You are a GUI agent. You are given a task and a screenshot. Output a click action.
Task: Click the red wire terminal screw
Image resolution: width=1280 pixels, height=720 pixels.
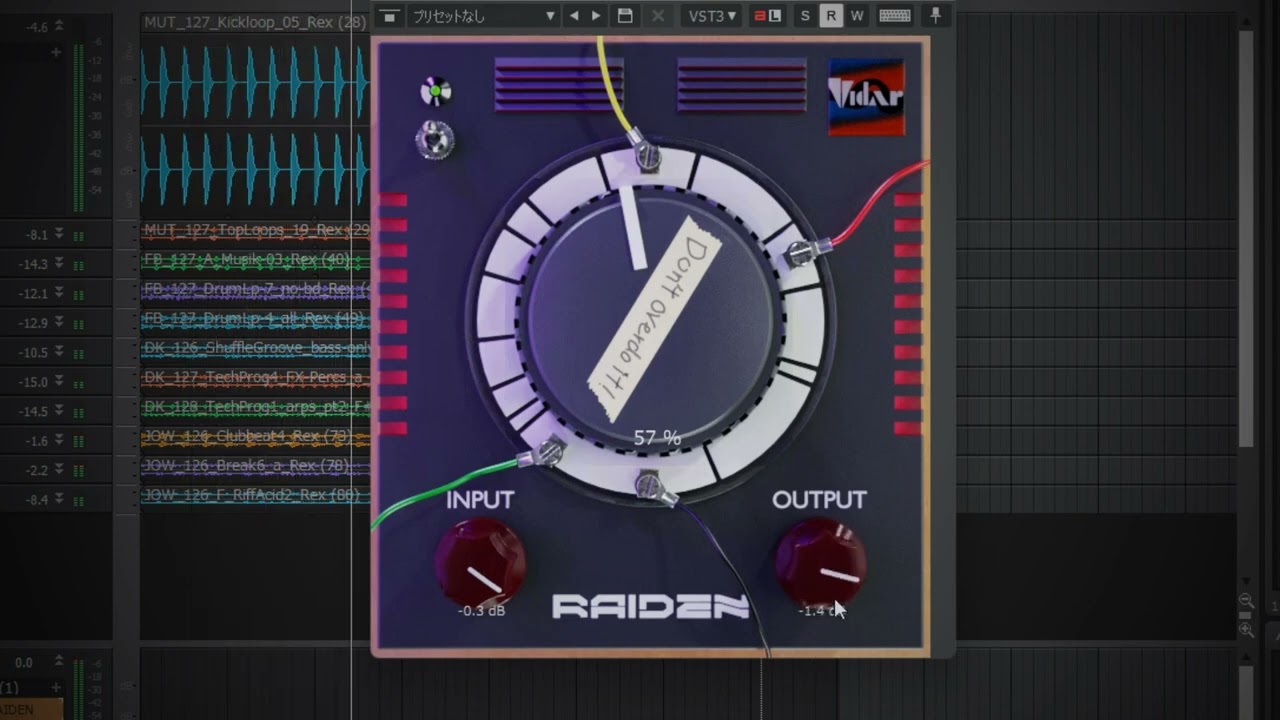(x=801, y=252)
